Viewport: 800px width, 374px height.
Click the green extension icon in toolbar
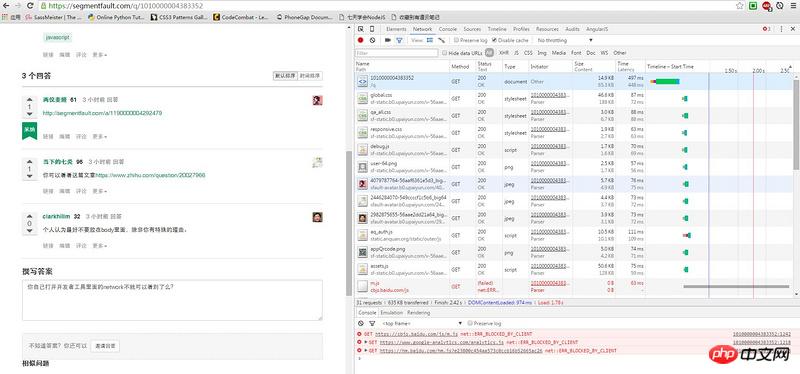click(x=753, y=6)
